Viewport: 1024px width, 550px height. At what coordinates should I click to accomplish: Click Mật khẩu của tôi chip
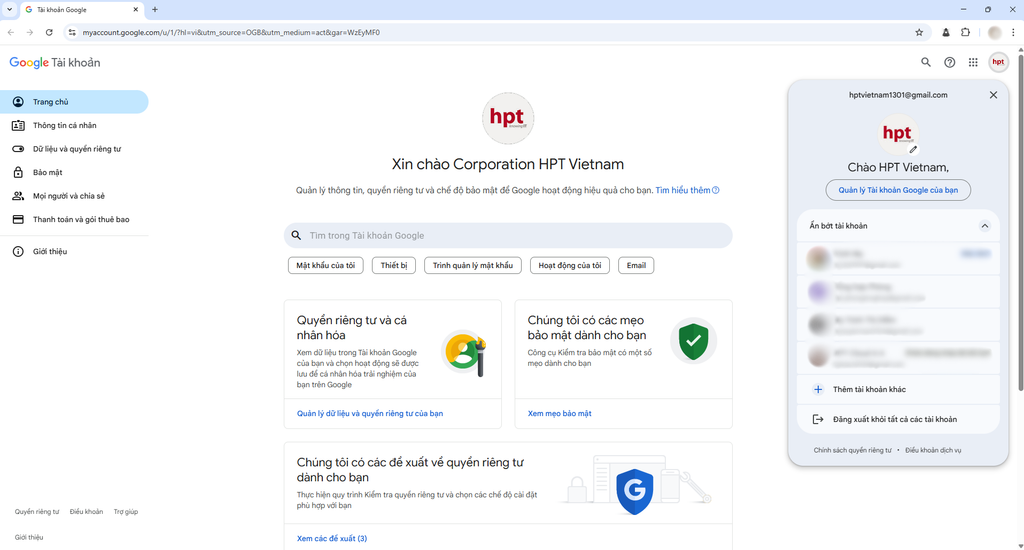325,265
